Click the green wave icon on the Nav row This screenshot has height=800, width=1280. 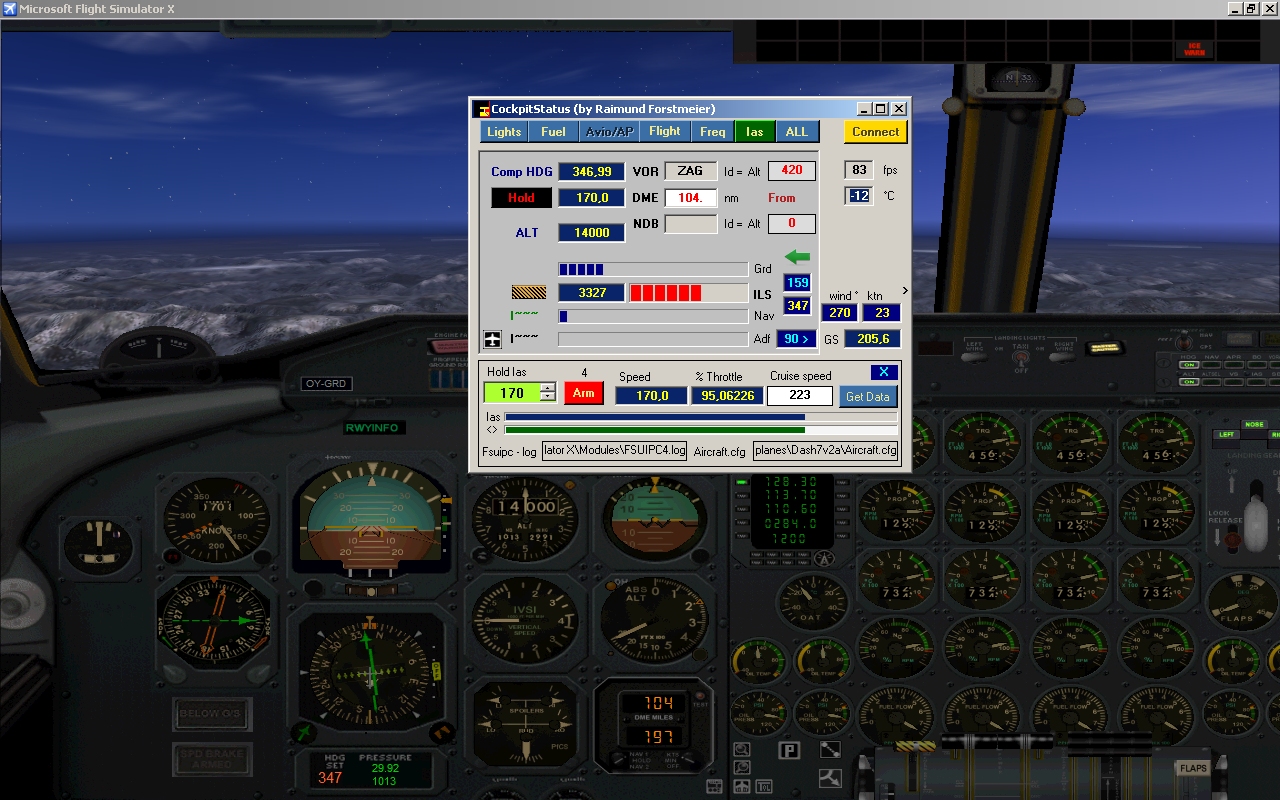coord(524,315)
